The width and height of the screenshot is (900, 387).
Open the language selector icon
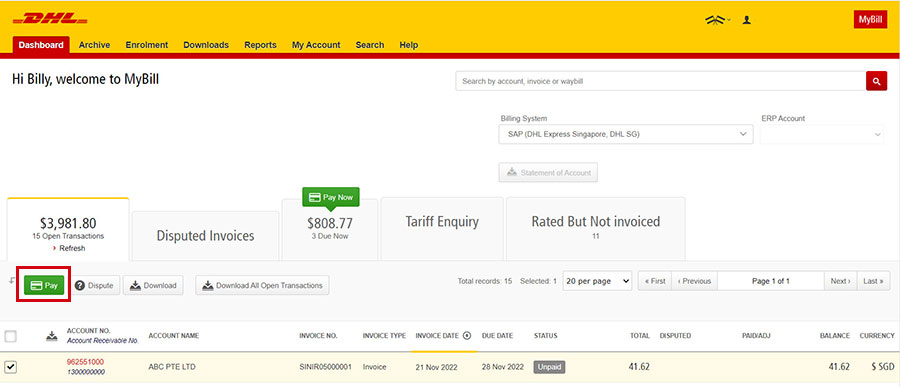click(x=716, y=20)
